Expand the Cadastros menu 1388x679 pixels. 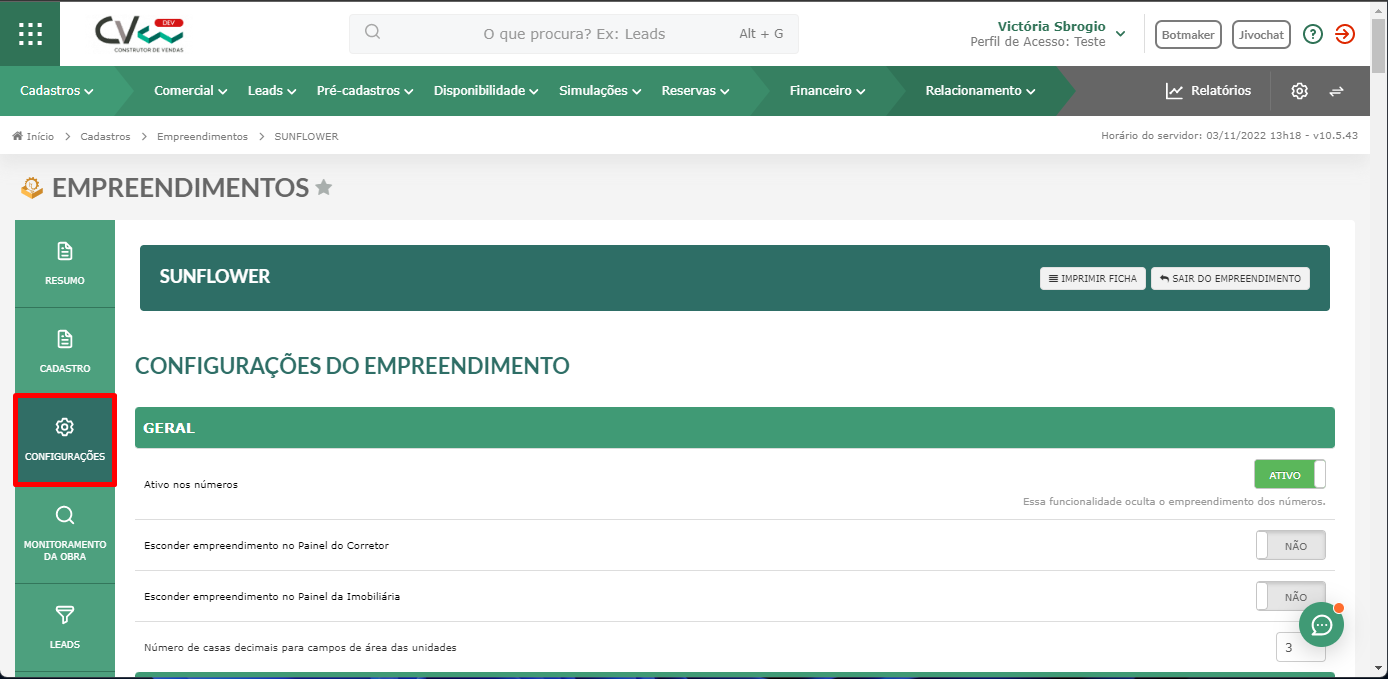pos(57,91)
